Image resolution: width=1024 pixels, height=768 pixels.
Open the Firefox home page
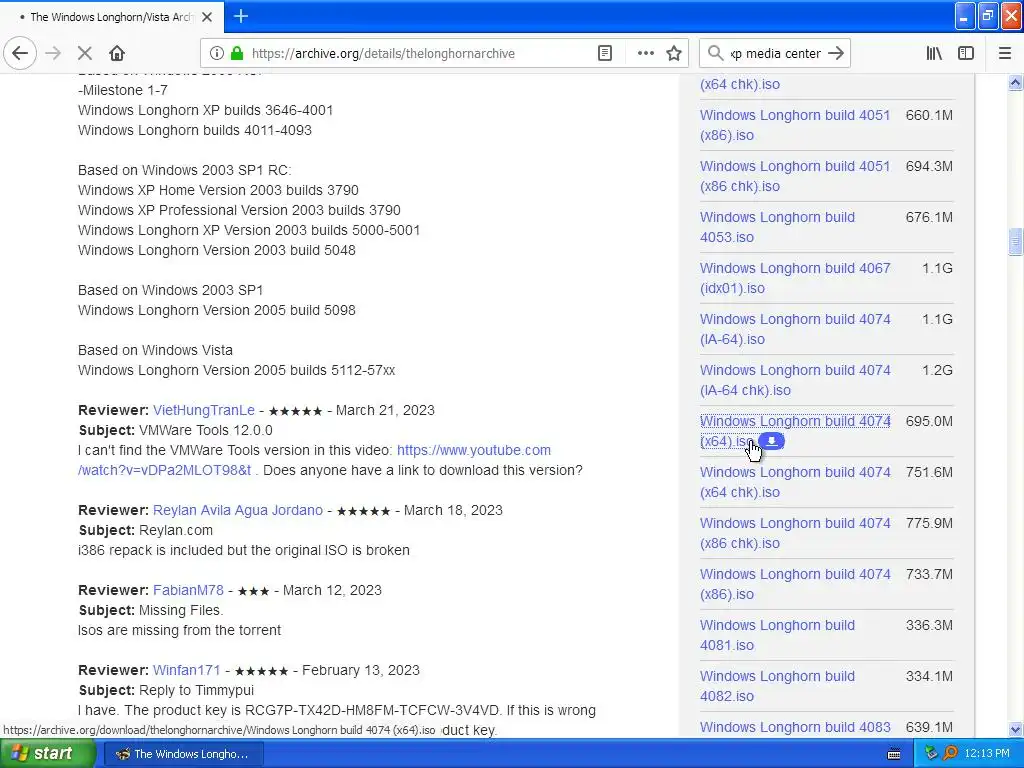coord(117,53)
